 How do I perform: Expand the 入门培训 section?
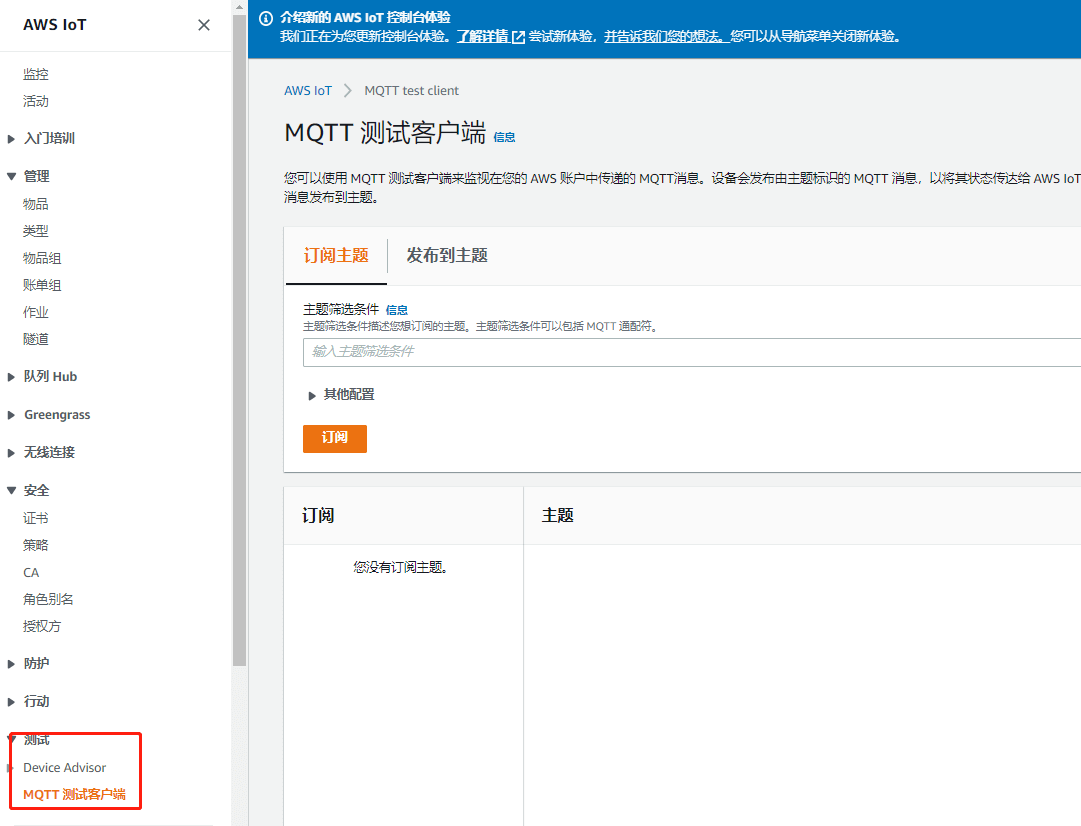[41, 139]
